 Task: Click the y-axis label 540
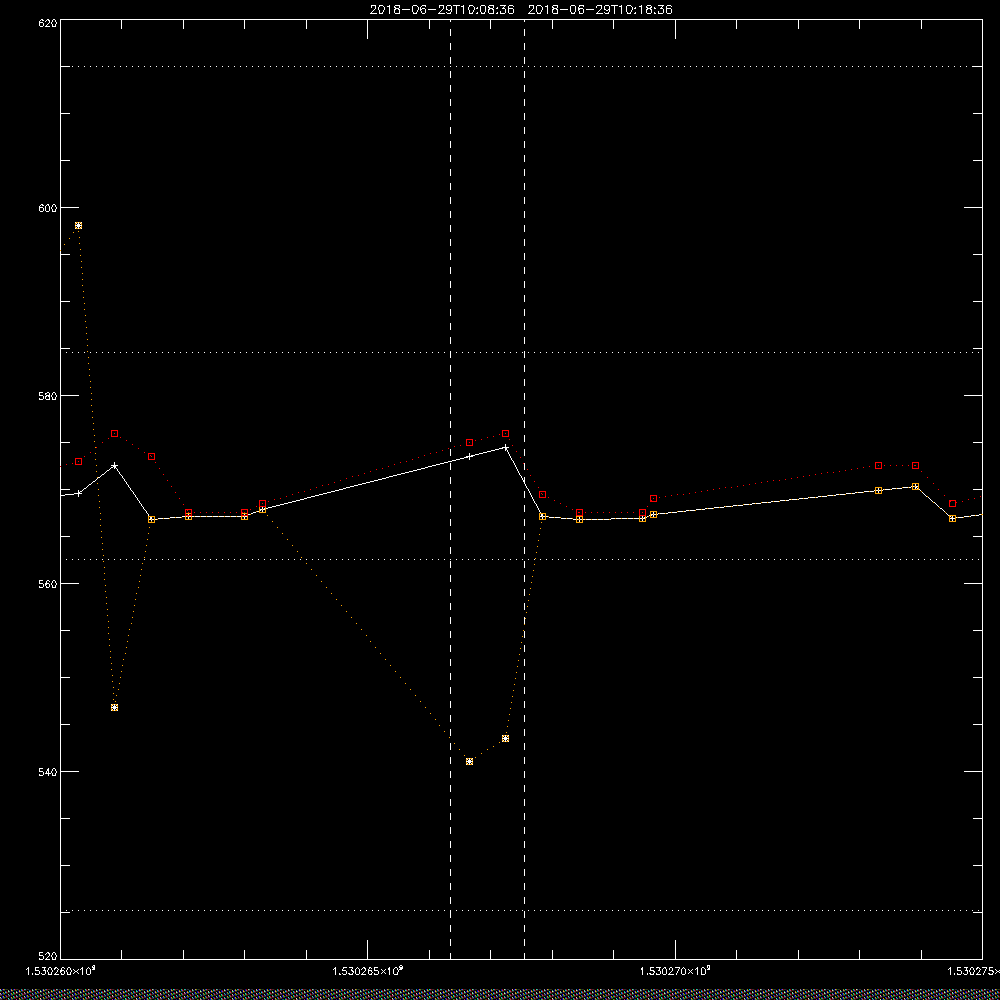[x=48, y=772]
